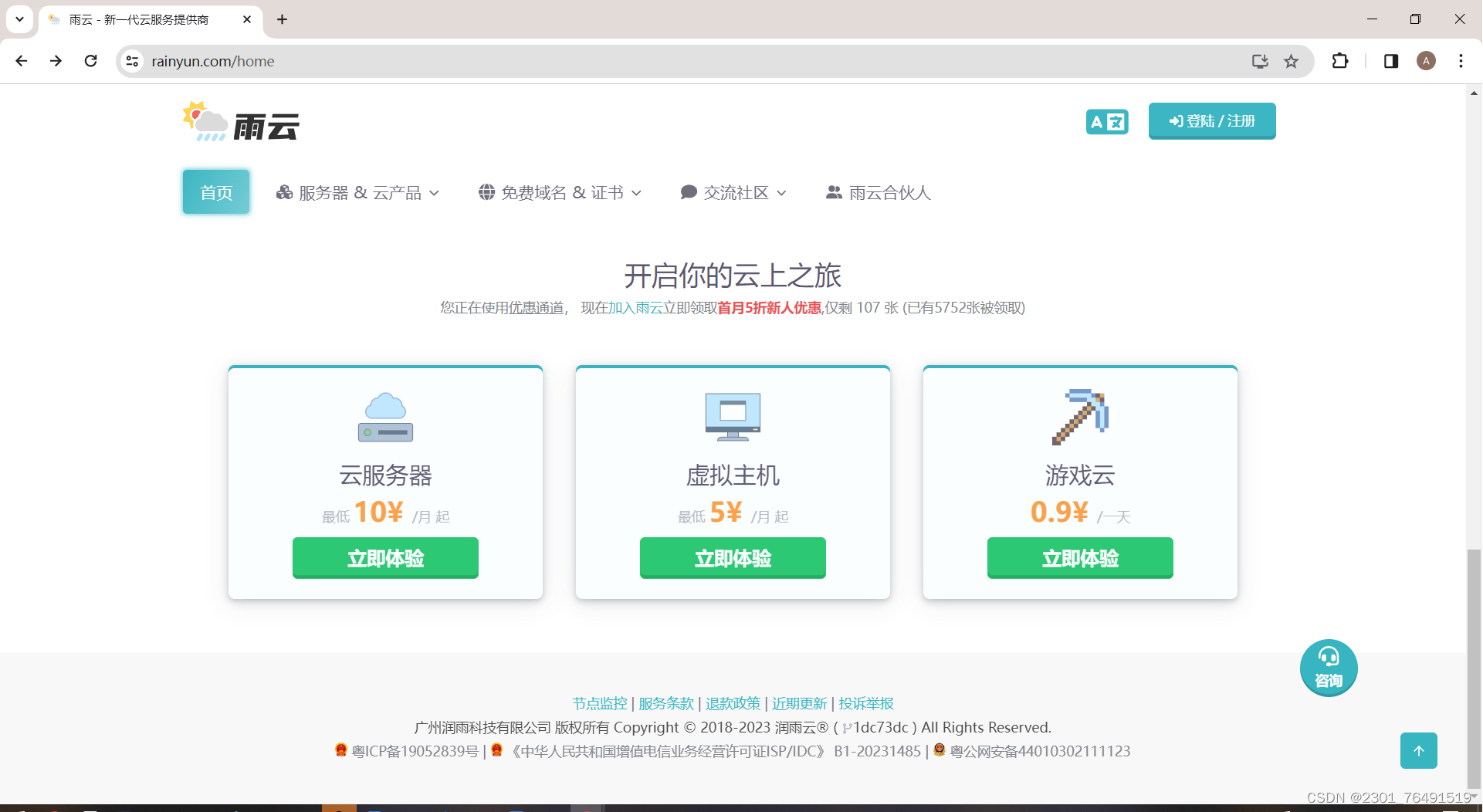Screen dimensions: 1483x812
Task: Open the 咨询 support chat button
Action: pyautogui.click(x=1329, y=668)
